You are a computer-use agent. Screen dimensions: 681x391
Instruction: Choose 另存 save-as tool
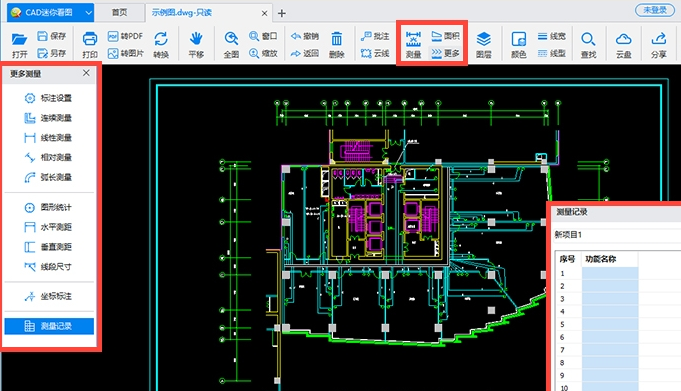tap(52, 53)
